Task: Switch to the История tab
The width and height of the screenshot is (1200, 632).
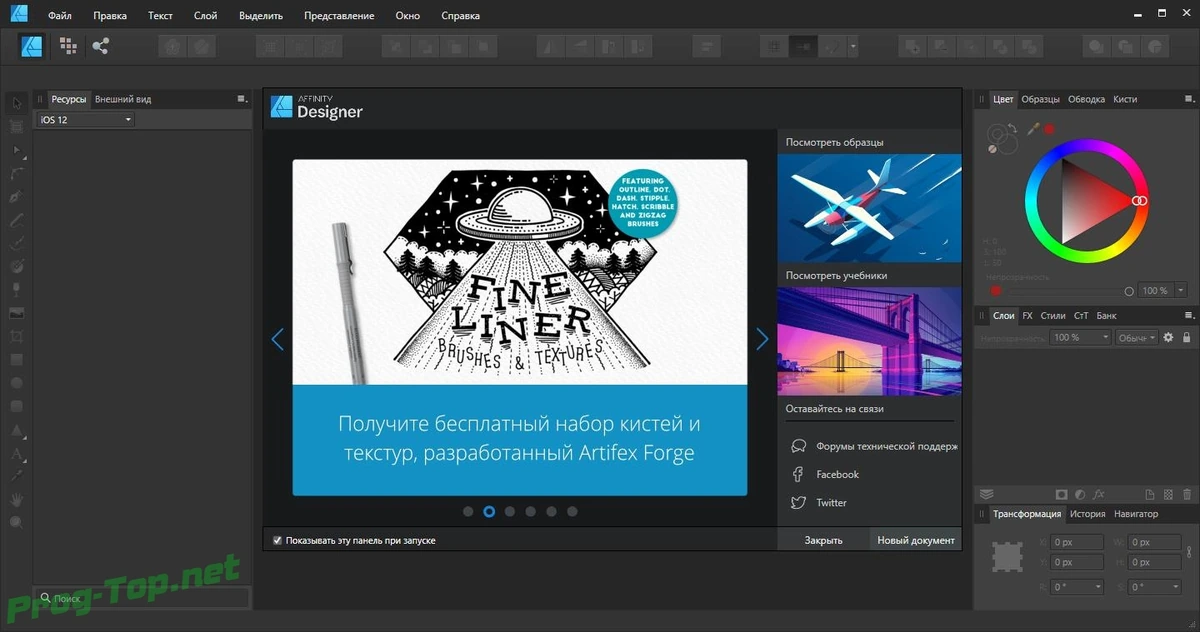Action: pos(1087,514)
